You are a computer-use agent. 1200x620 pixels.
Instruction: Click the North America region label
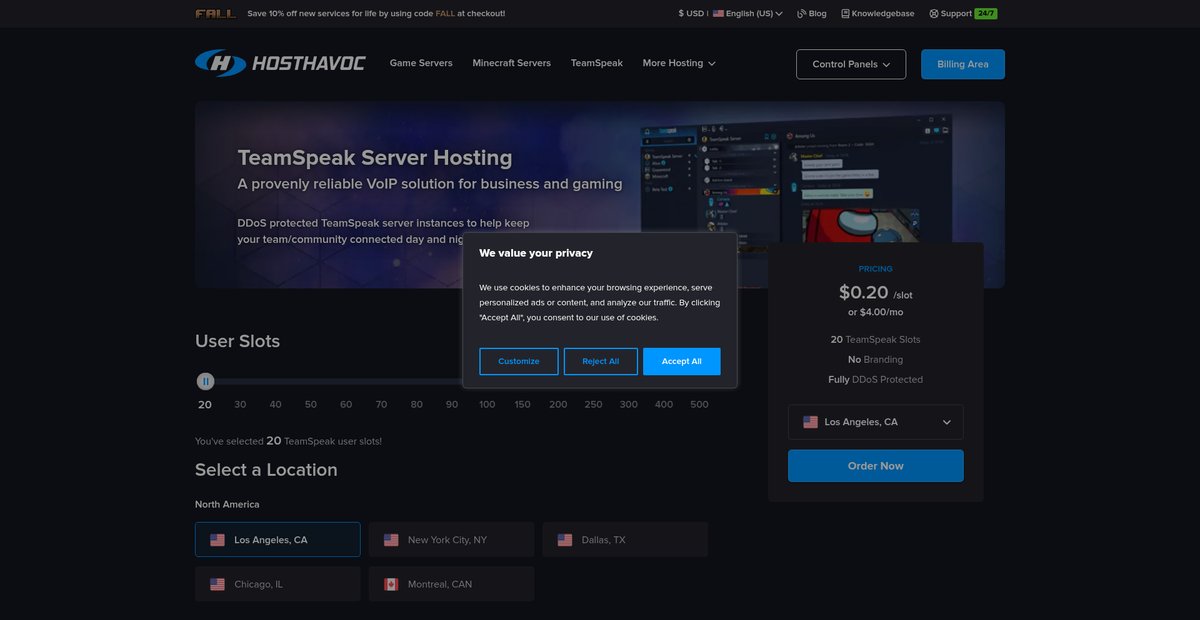click(227, 504)
